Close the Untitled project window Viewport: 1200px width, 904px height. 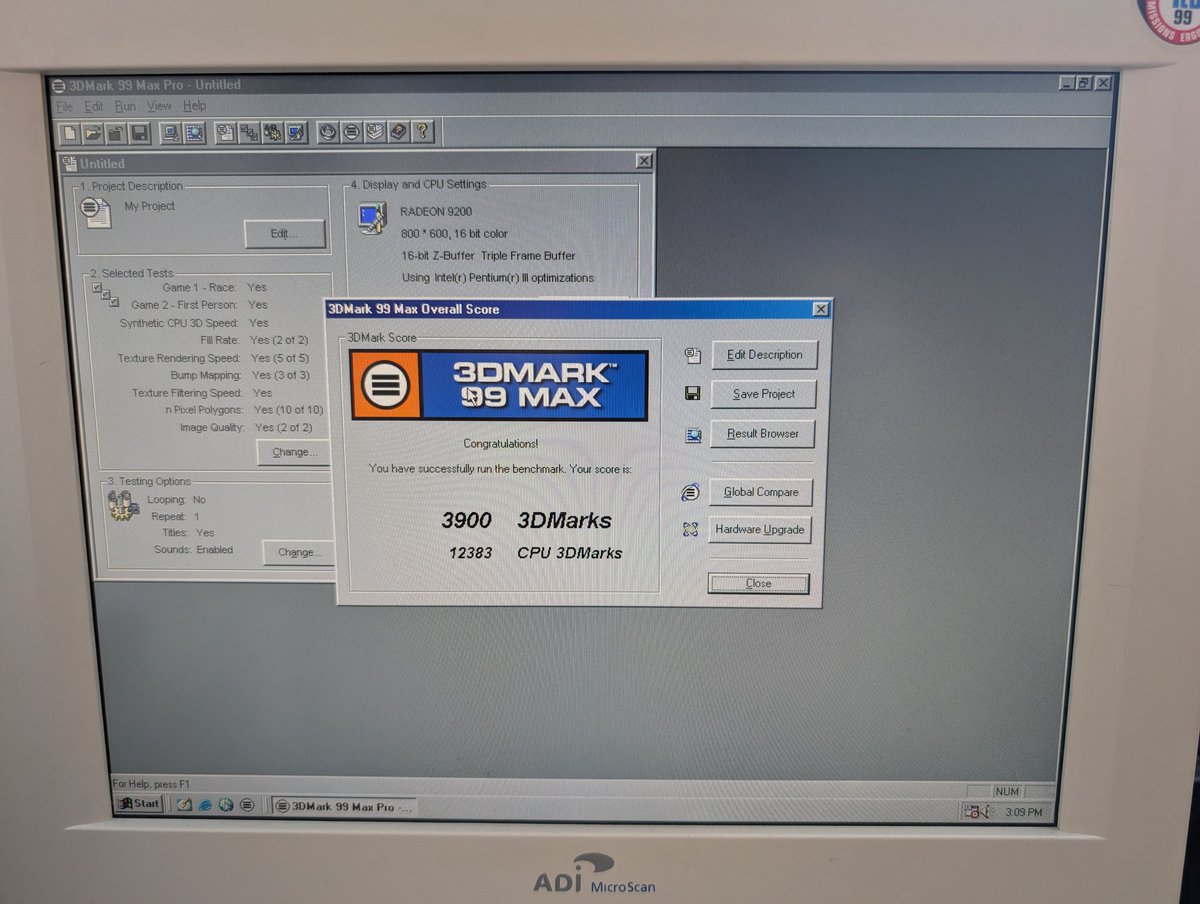643,162
